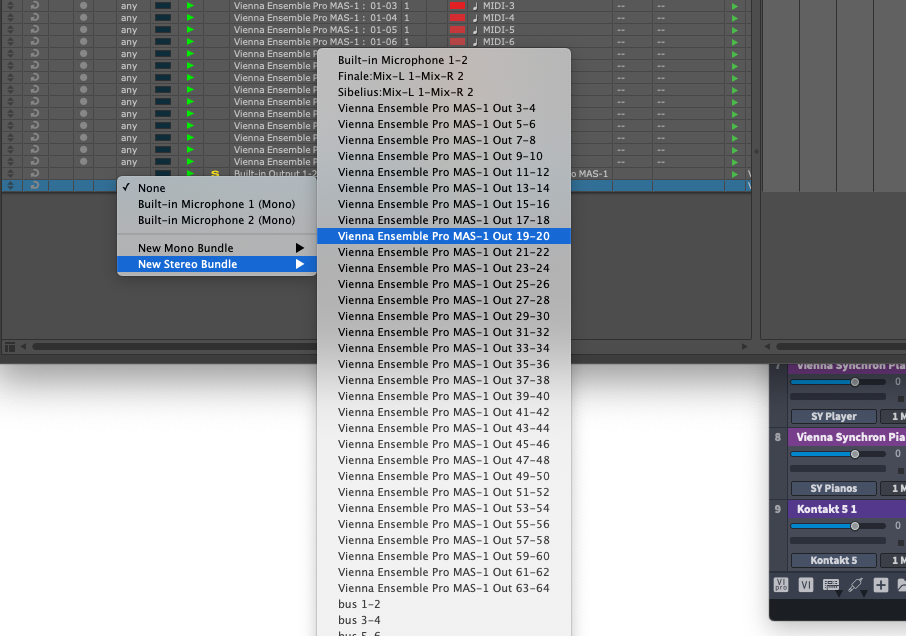Image resolution: width=906 pixels, height=636 pixels.
Task: Toggle the record-enable dot on the 01-04 row
Action: [x=84, y=17]
